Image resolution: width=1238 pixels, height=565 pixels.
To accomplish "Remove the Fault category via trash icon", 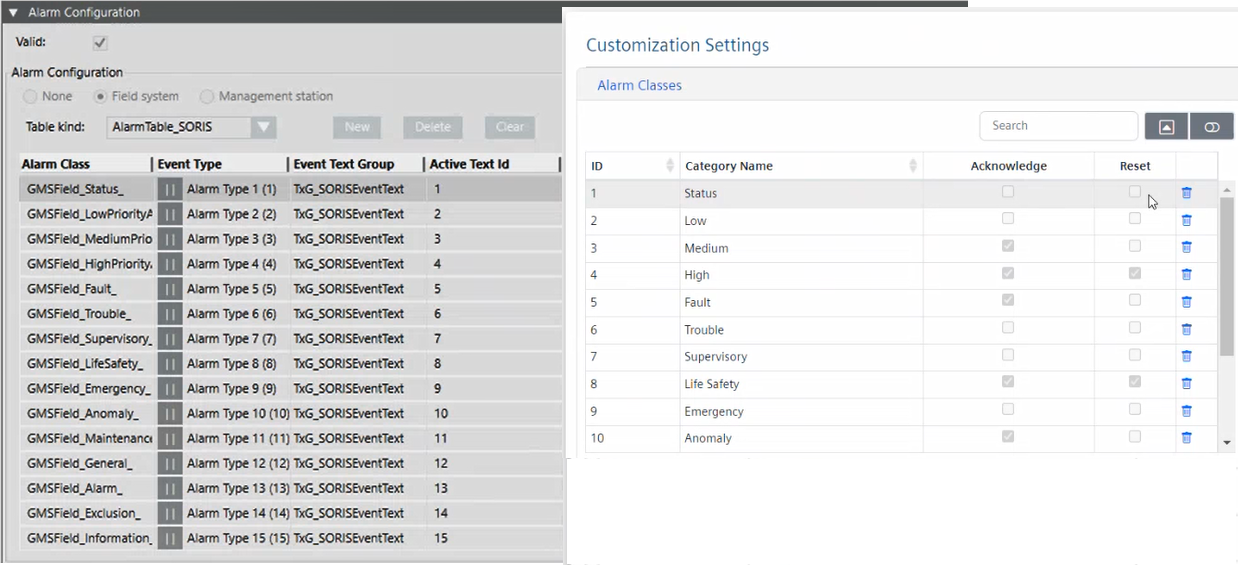I will [x=1186, y=302].
